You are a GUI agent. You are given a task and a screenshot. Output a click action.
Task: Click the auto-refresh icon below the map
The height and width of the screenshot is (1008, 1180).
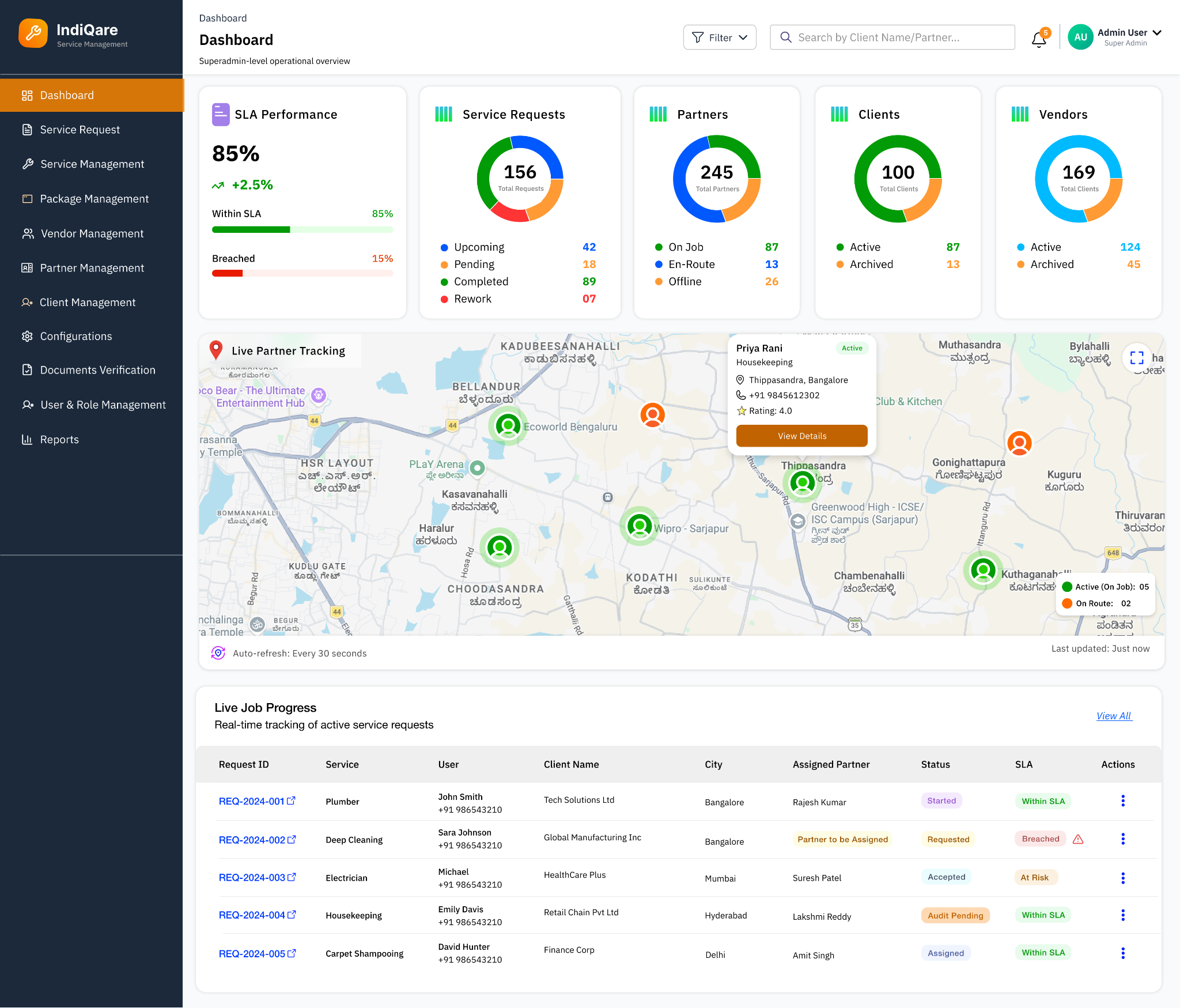[x=218, y=653]
